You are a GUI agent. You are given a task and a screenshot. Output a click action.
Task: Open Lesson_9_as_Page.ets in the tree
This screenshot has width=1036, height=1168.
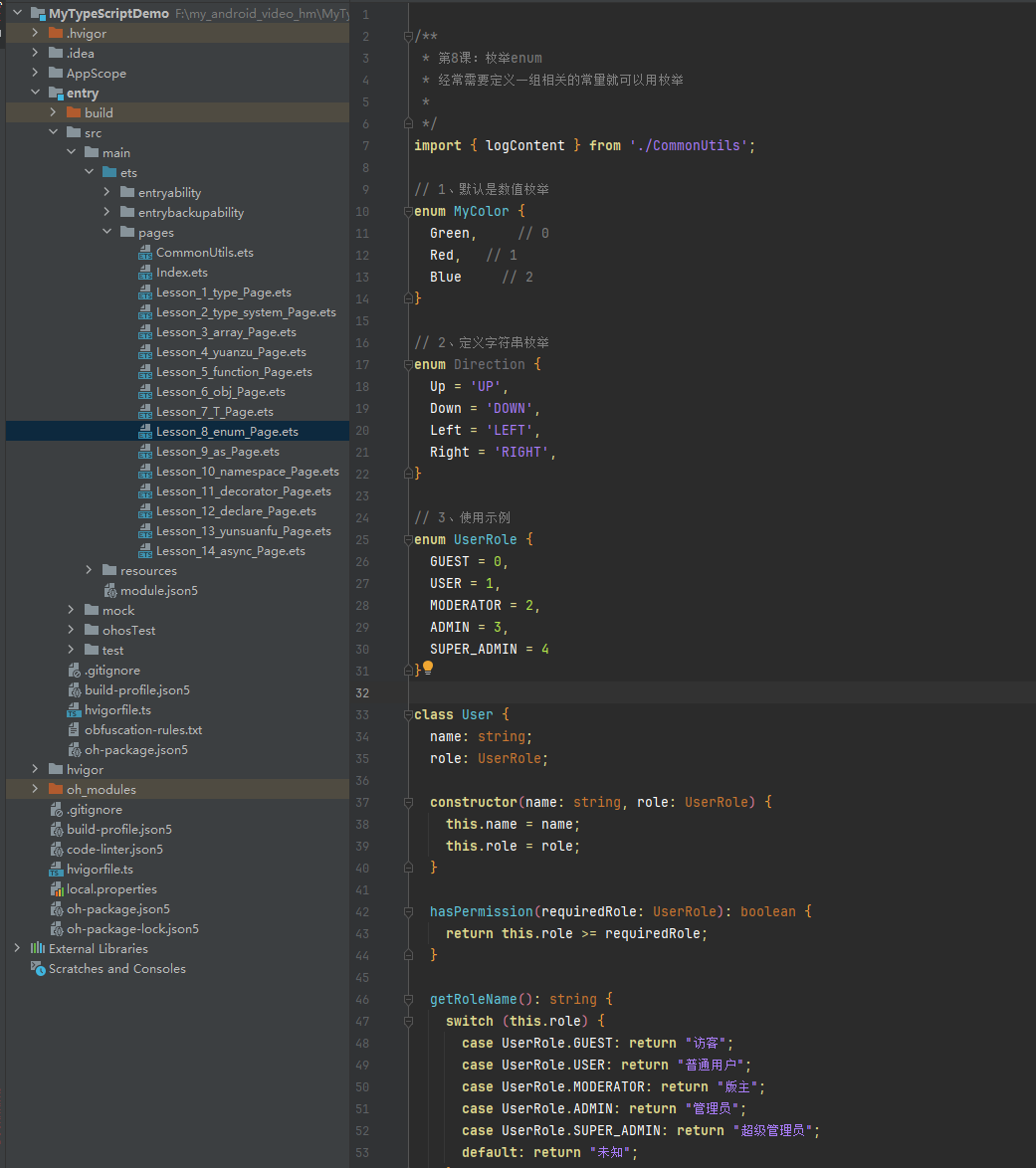tap(218, 452)
